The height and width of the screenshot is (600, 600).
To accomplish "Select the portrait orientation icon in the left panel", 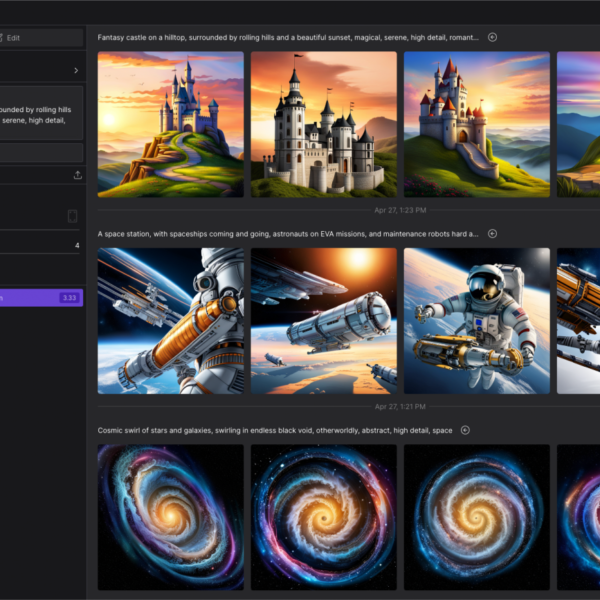I will 72,216.
